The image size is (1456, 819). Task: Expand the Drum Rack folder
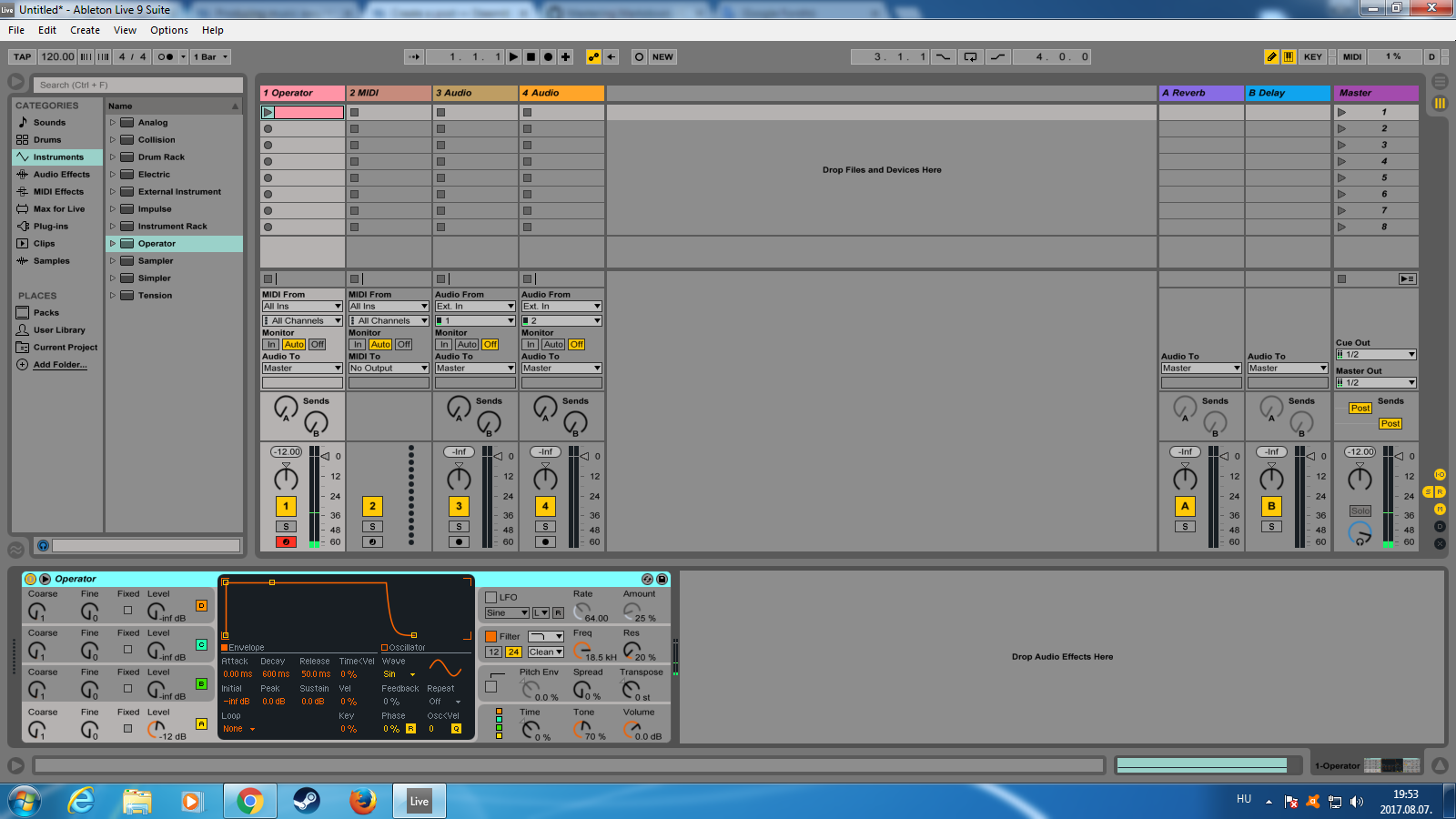pyautogui.click(x=113, y=157)
